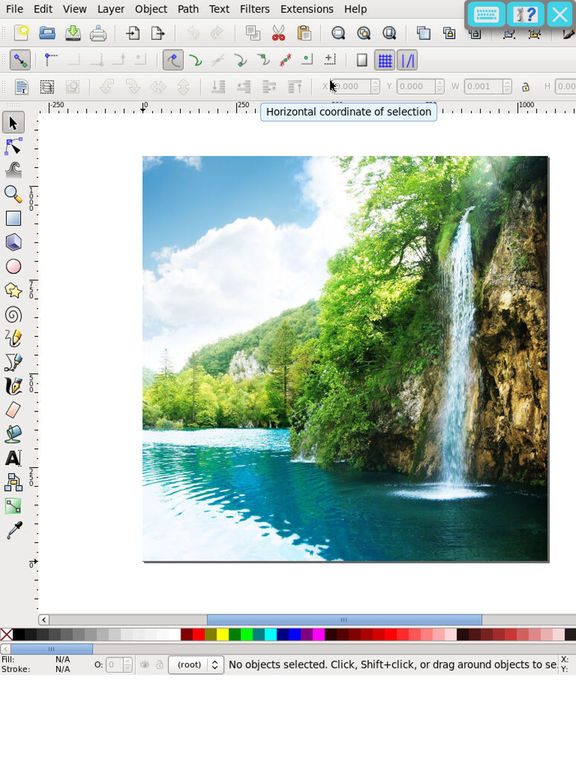The width and height of the screenshot is (576, 768).
Task: Select the Spiral tool
Action: tap(13, 314)
